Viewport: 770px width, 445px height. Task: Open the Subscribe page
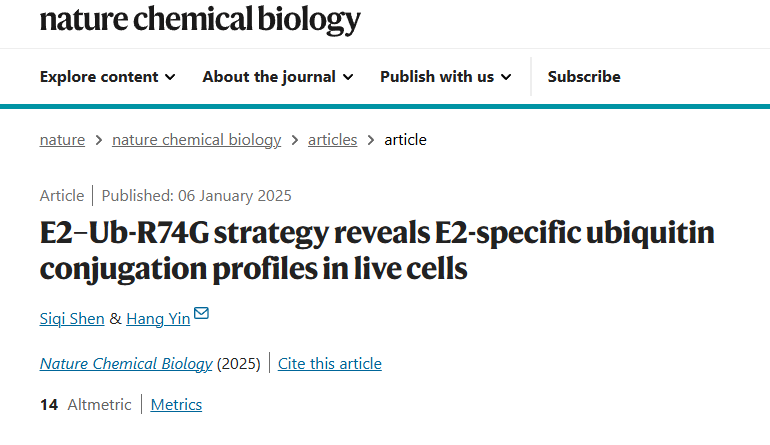(x=584, y=77)
